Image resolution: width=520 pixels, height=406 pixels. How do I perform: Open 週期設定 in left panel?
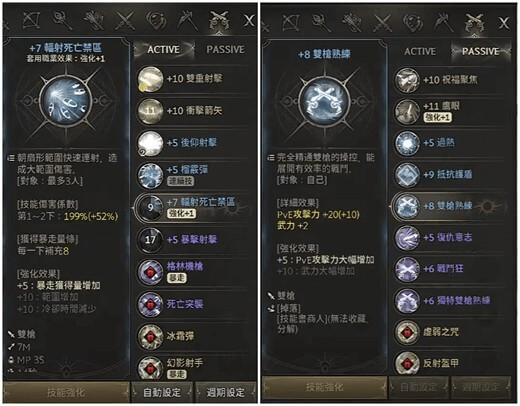click(226, 392)
